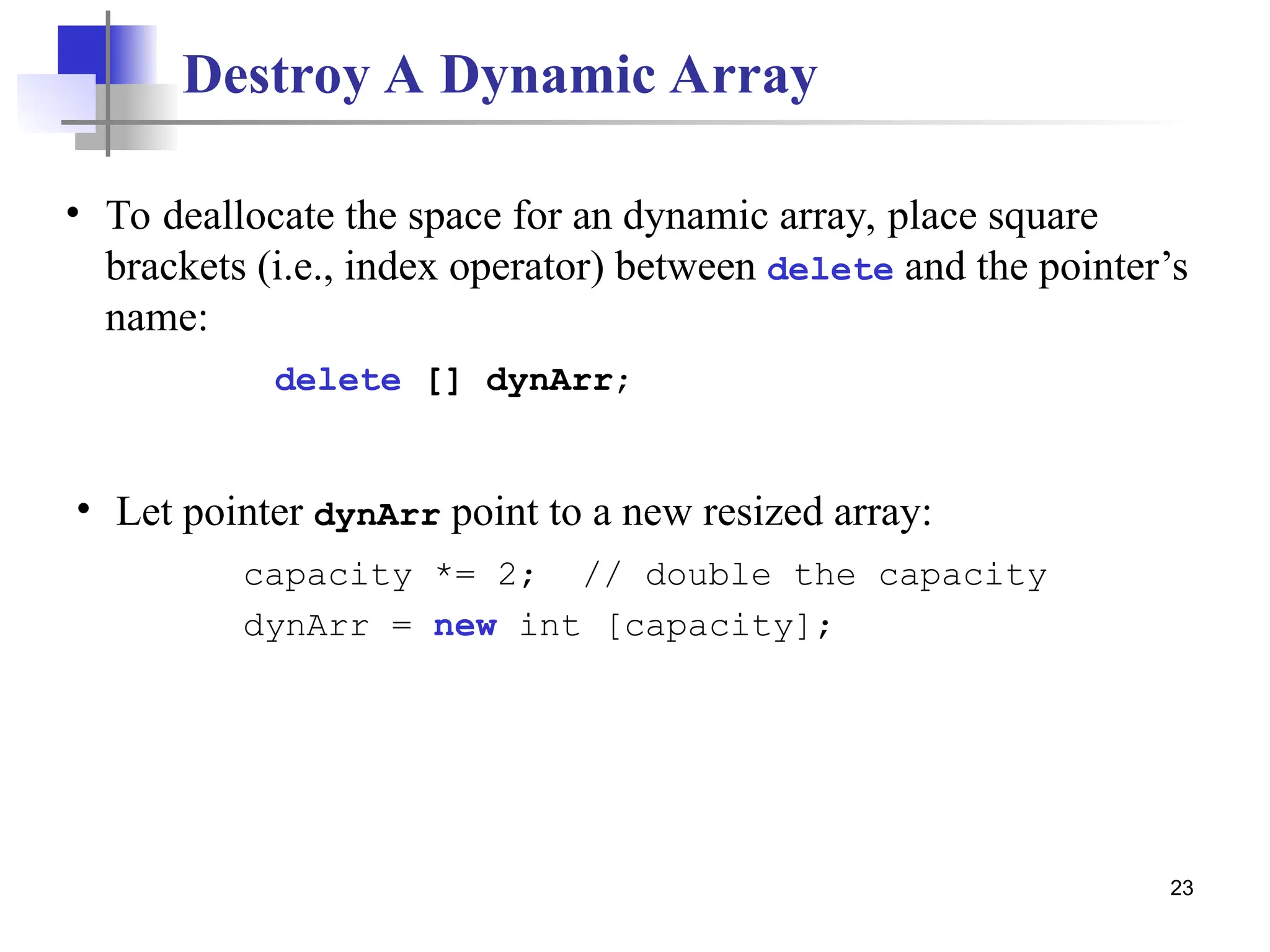Click the 'capacity *= 2;' statement
The width and height of the screenshot is (1270, 952).
(x=389, y=575)
